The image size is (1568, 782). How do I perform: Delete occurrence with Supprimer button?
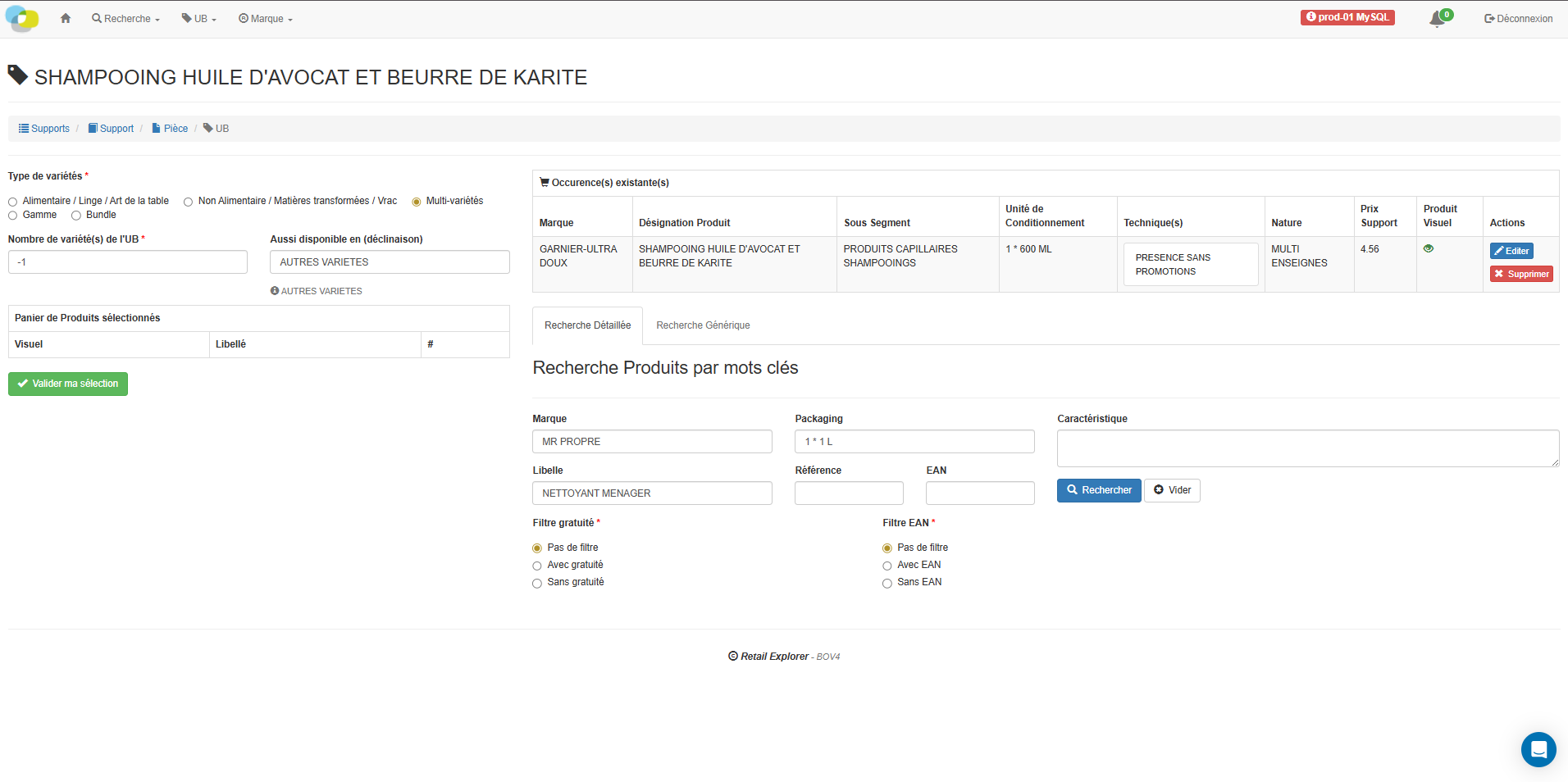pos(1521,274)
